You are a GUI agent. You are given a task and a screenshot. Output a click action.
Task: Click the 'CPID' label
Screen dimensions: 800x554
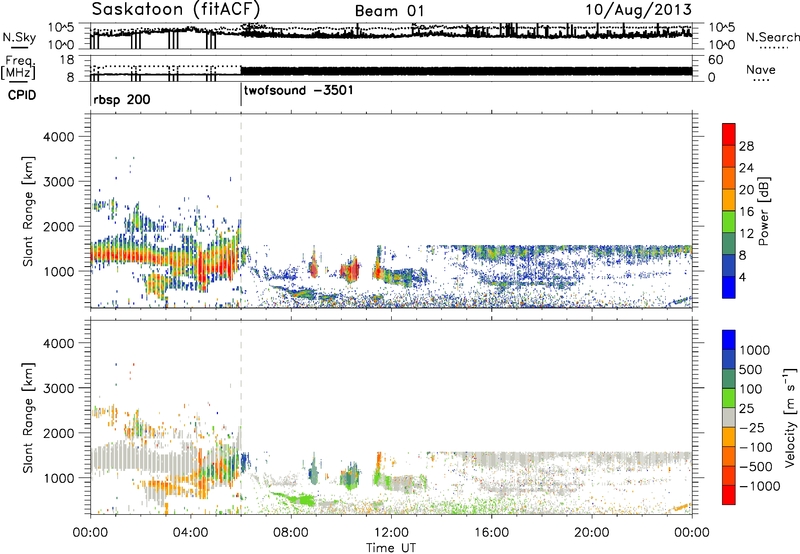(x=22, y=95)
